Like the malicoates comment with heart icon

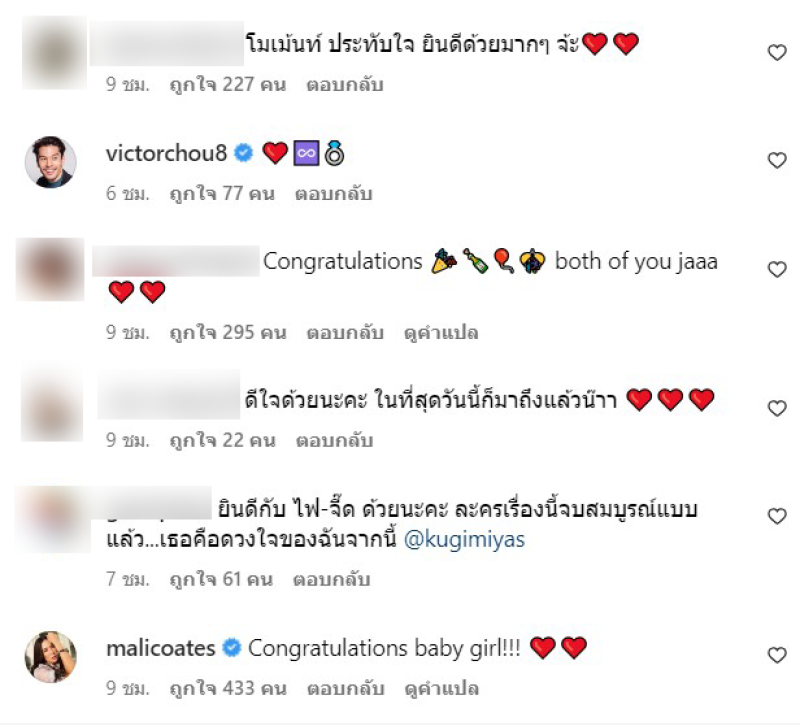tap(777, 655)
